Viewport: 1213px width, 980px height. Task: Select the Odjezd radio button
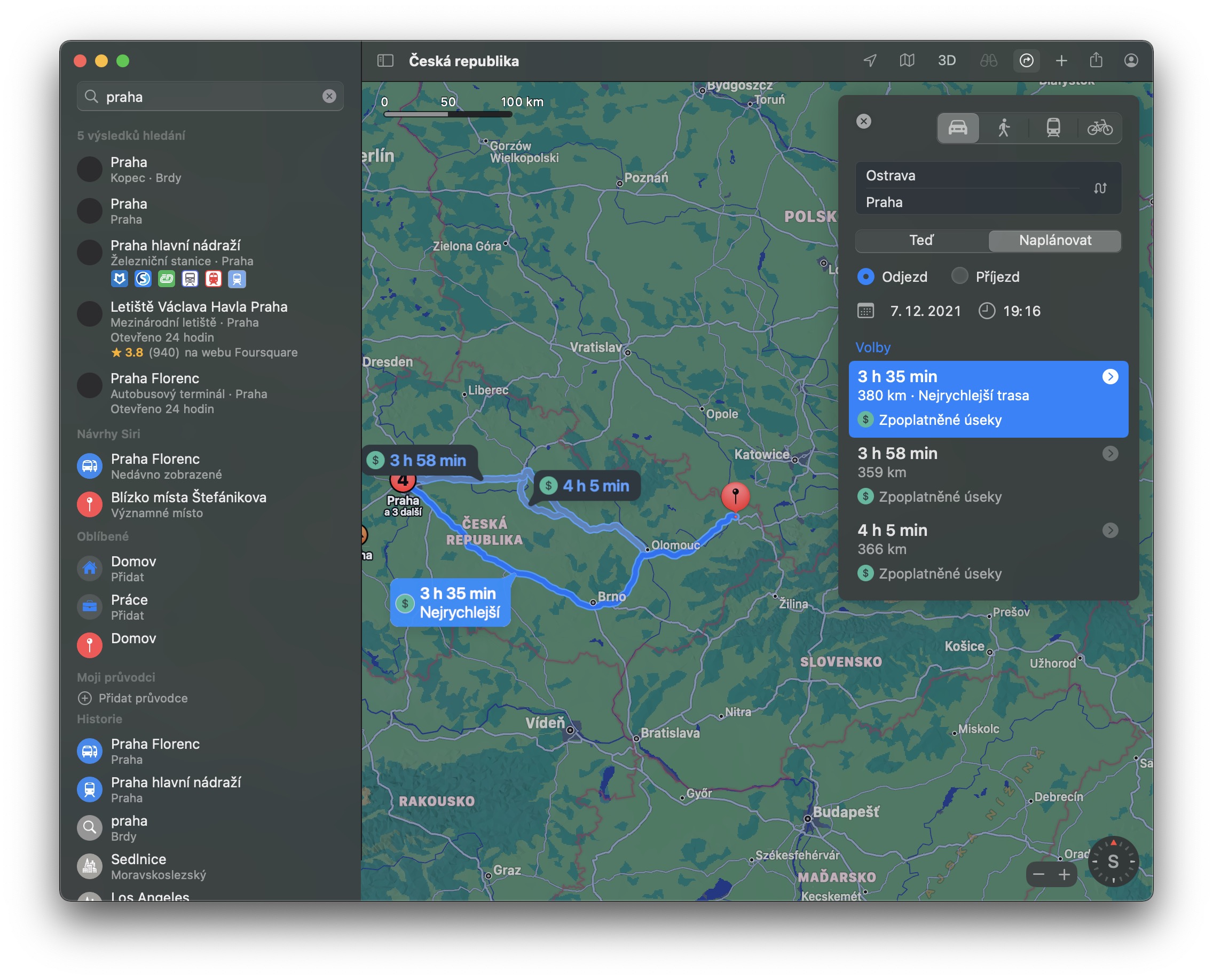tap(865, 276)
